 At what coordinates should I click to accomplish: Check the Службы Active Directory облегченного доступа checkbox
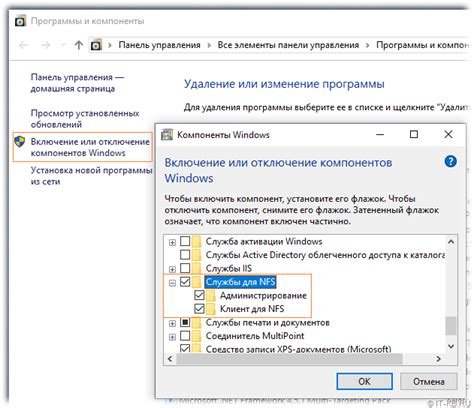pos(185,255)
